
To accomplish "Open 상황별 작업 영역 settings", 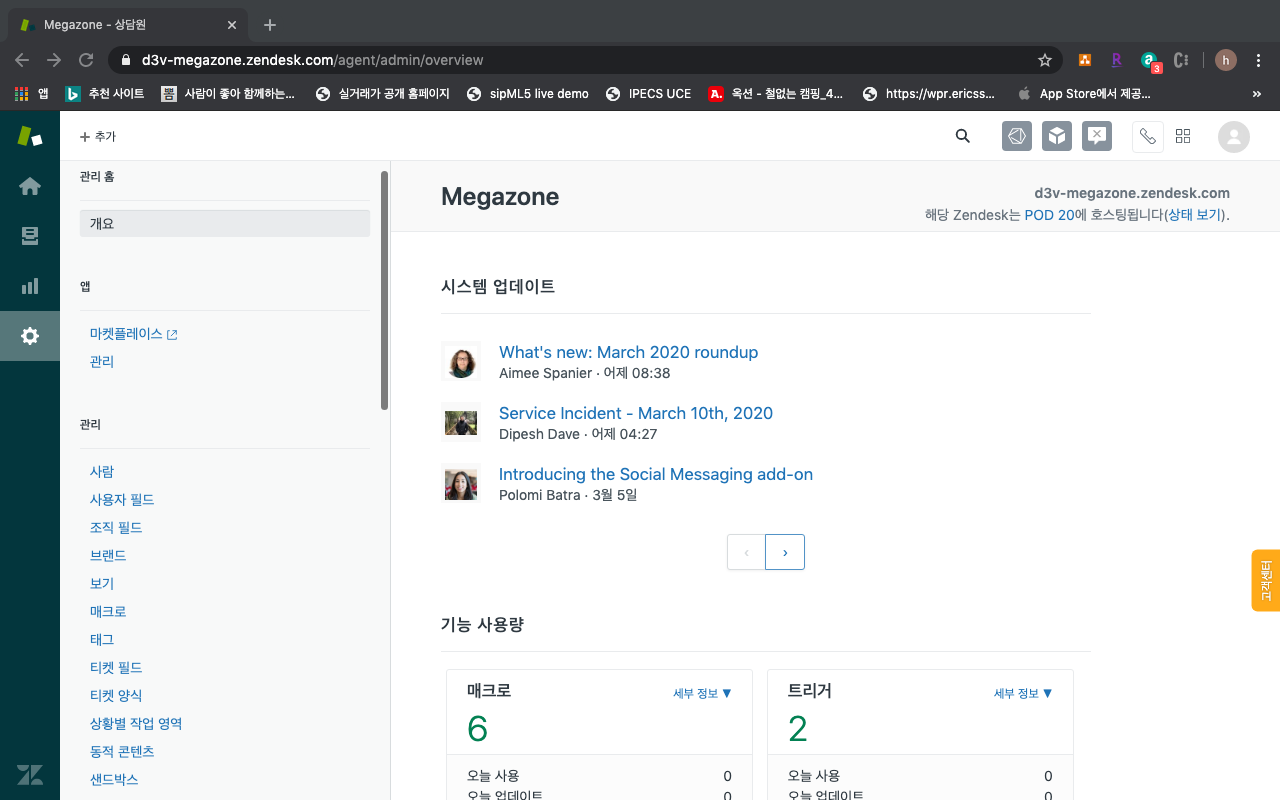I will 136,723.
